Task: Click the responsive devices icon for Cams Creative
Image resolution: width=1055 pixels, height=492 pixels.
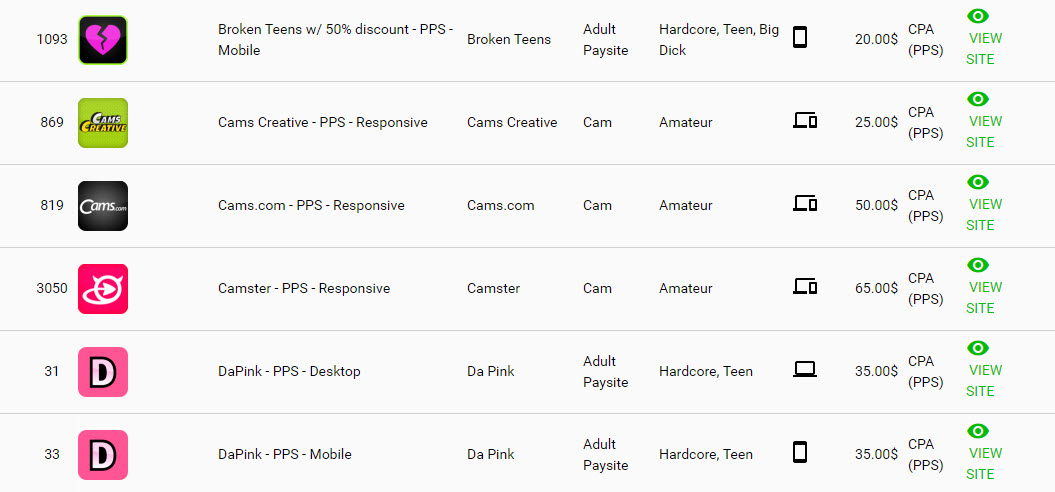Action: coord(805,120)
